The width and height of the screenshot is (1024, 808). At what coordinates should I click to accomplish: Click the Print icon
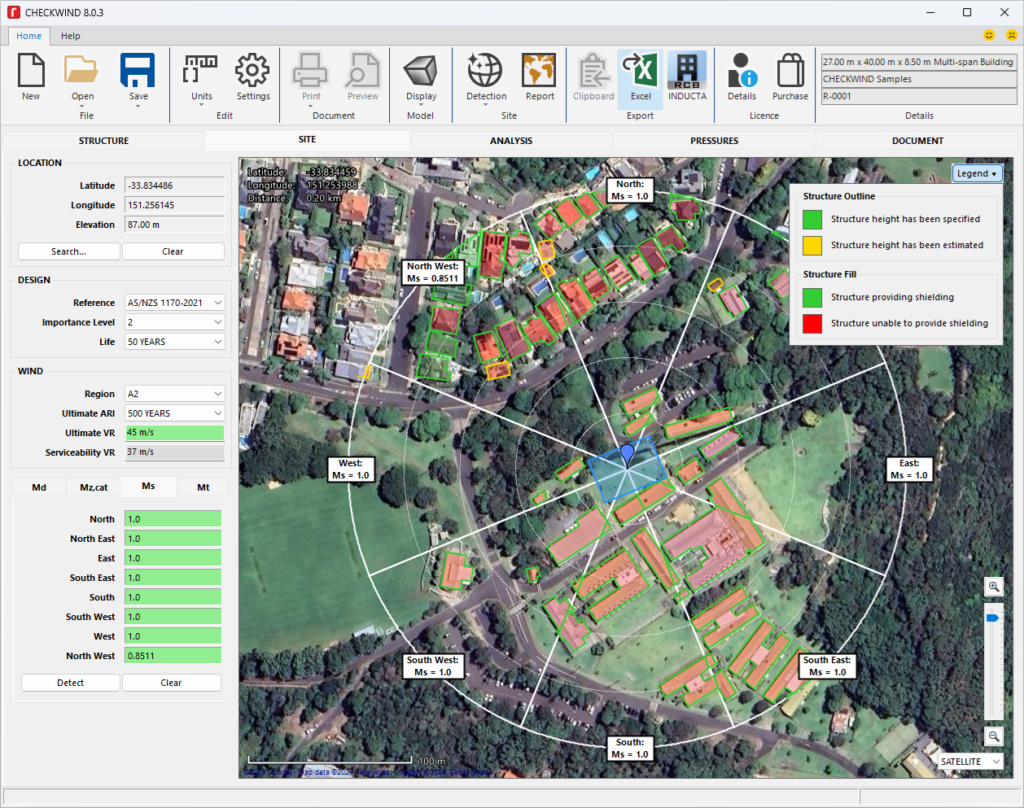[x=311, y=71]
